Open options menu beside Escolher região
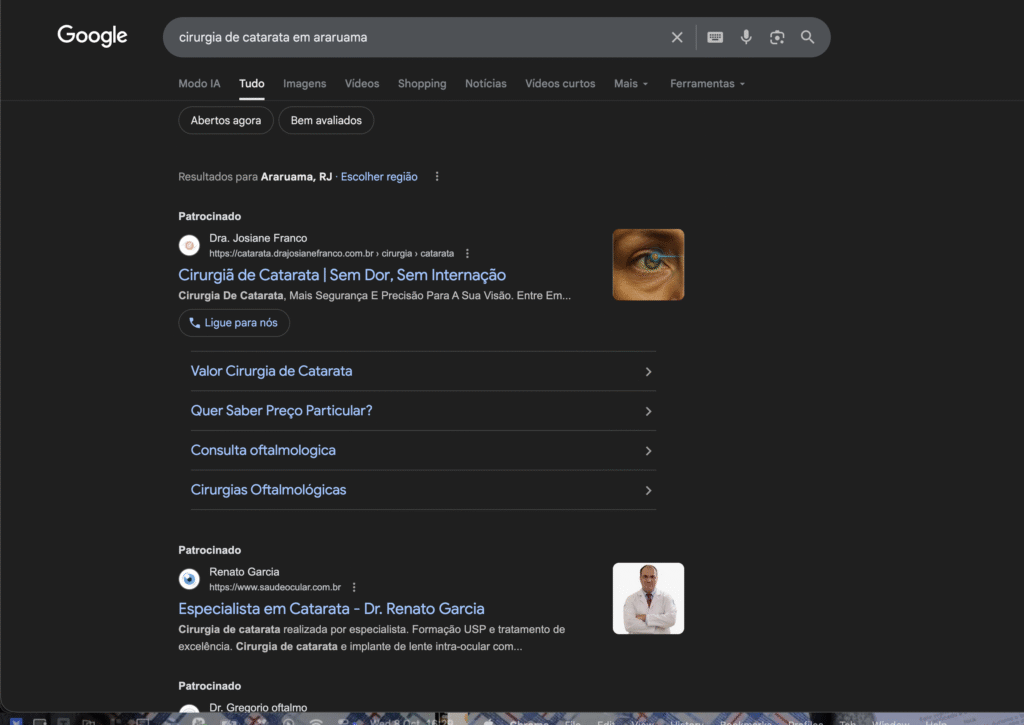Image resolution: width=1024 pixels, height=725 pixels. 437,176
